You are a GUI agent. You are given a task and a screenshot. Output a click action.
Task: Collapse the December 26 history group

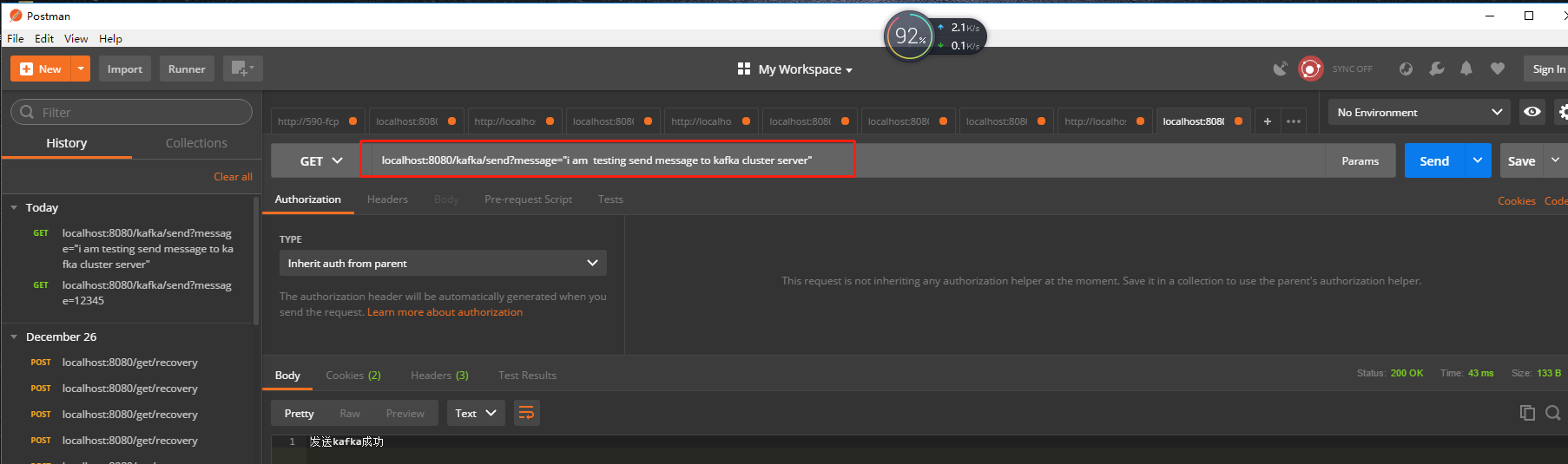(14, 337)
